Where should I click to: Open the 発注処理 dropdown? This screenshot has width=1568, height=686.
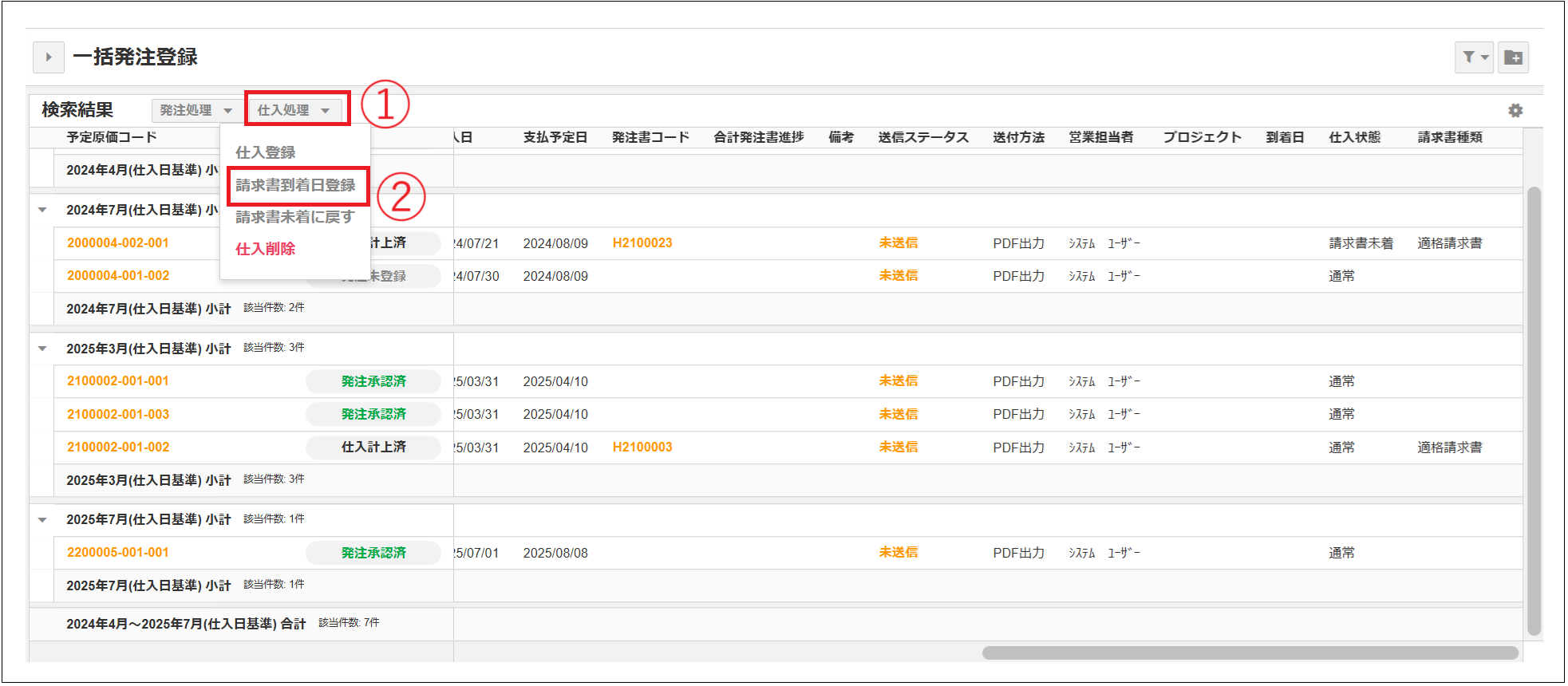point(196,111)
